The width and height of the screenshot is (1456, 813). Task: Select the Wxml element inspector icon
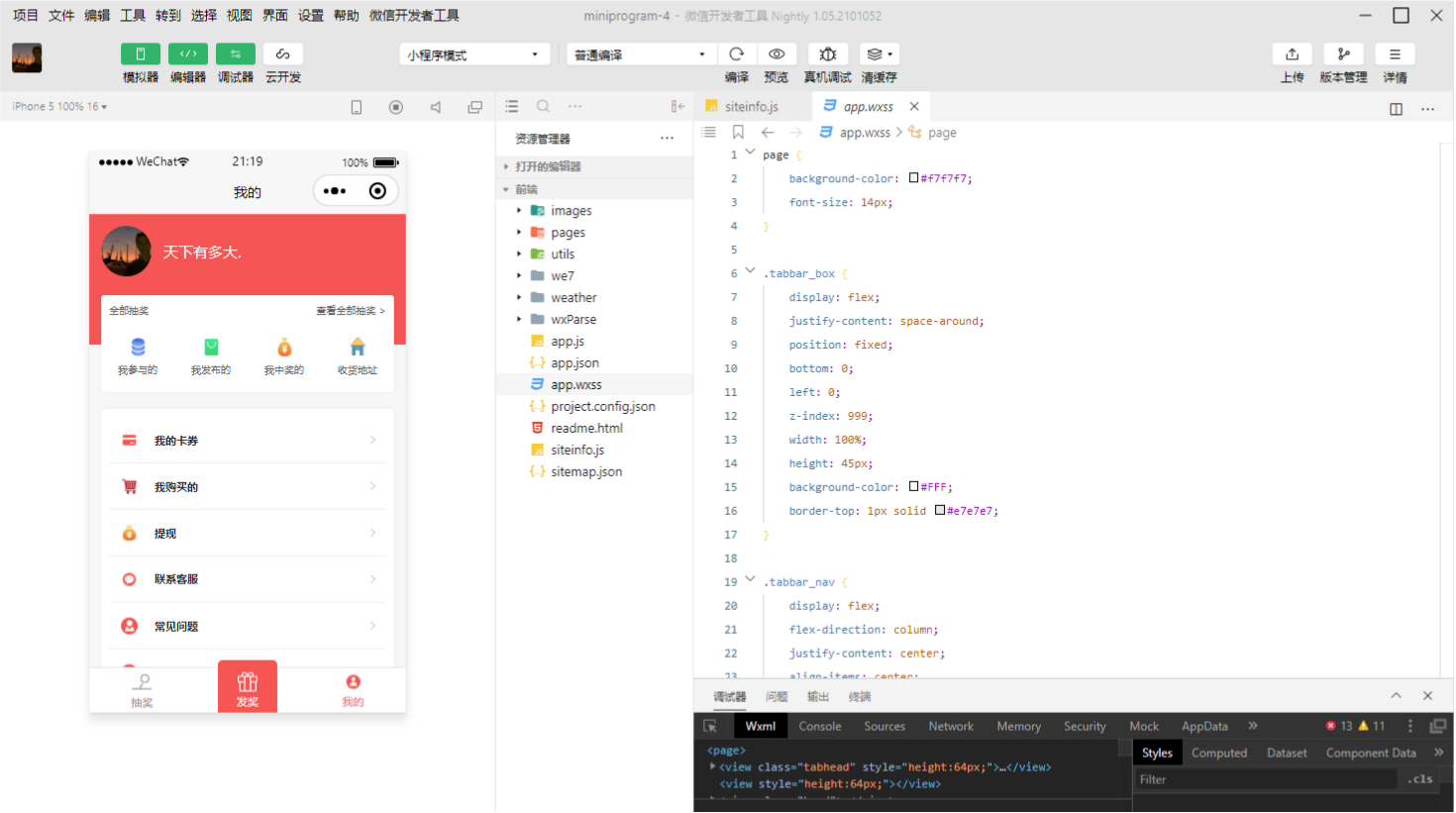pos(709,726)
